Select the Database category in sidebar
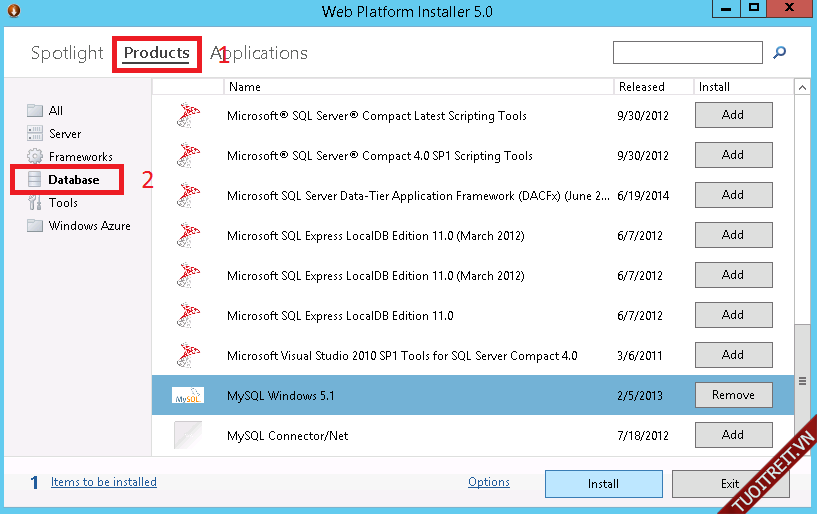This screenshot has height=514, width=817. 73,180
